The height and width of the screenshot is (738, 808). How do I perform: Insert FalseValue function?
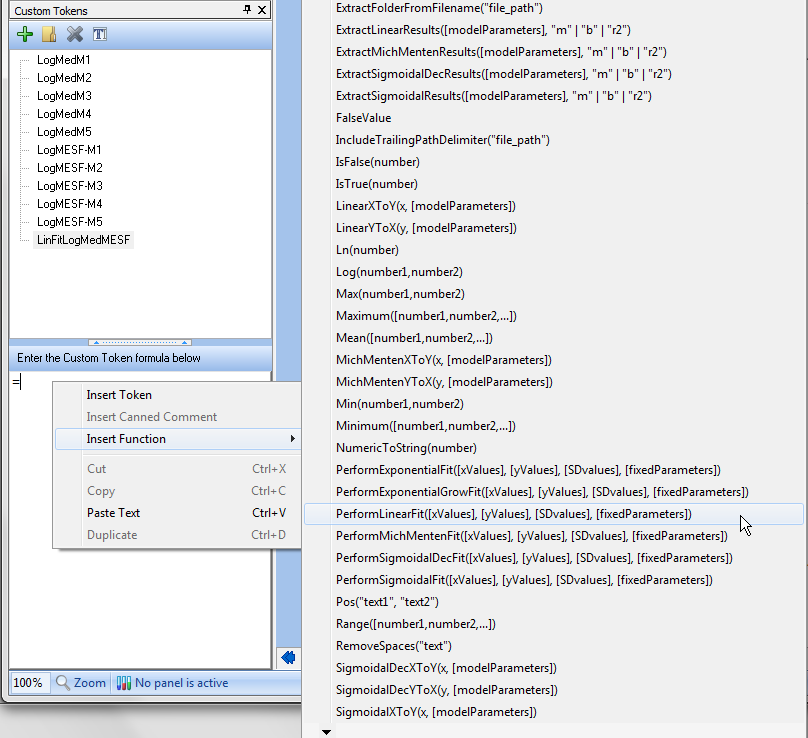363,118
